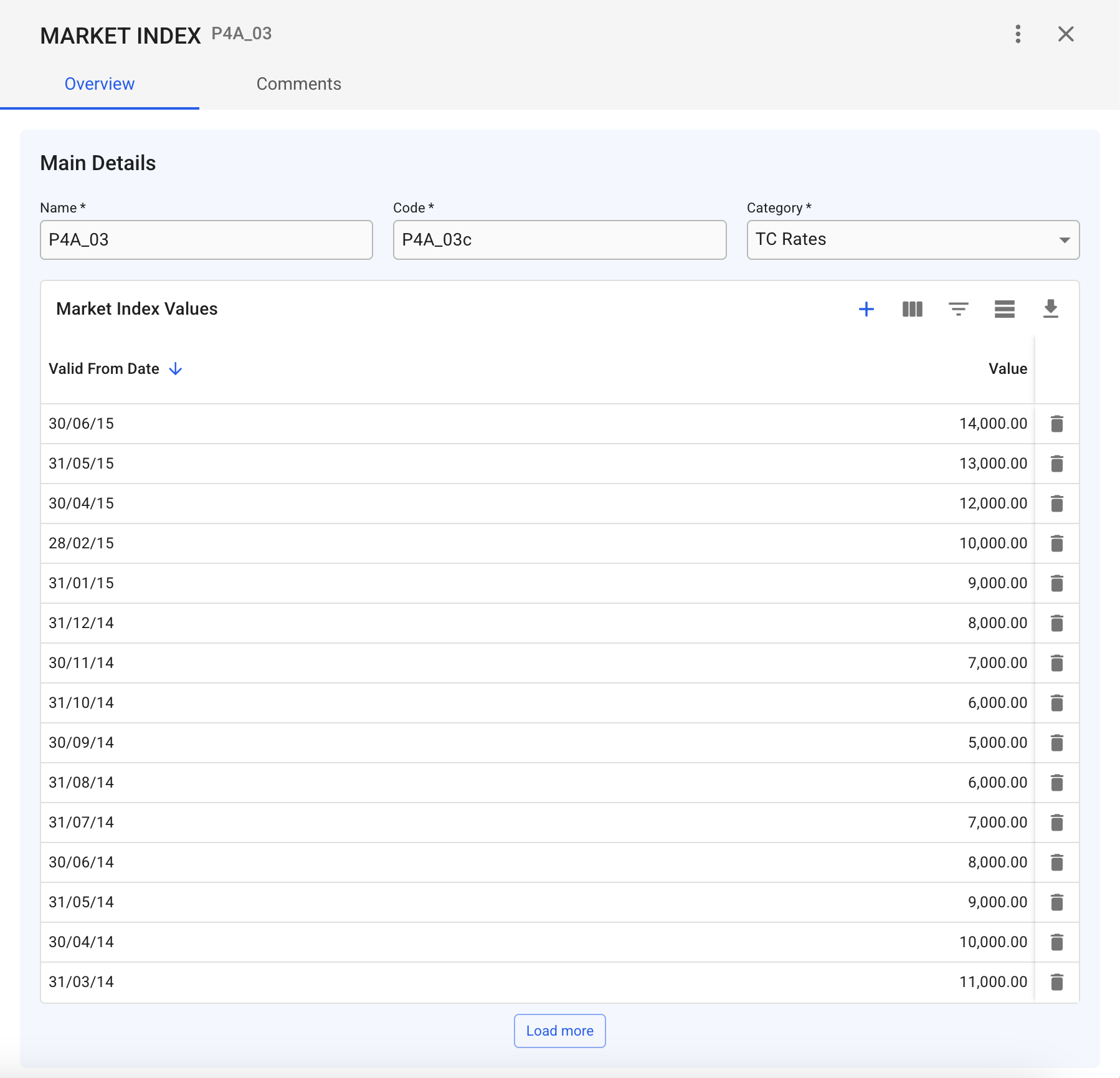This screenshot has width=1120, height=1078.
Task: Delete the 28/02/15 value row
Action: (x=1056, y=543)
